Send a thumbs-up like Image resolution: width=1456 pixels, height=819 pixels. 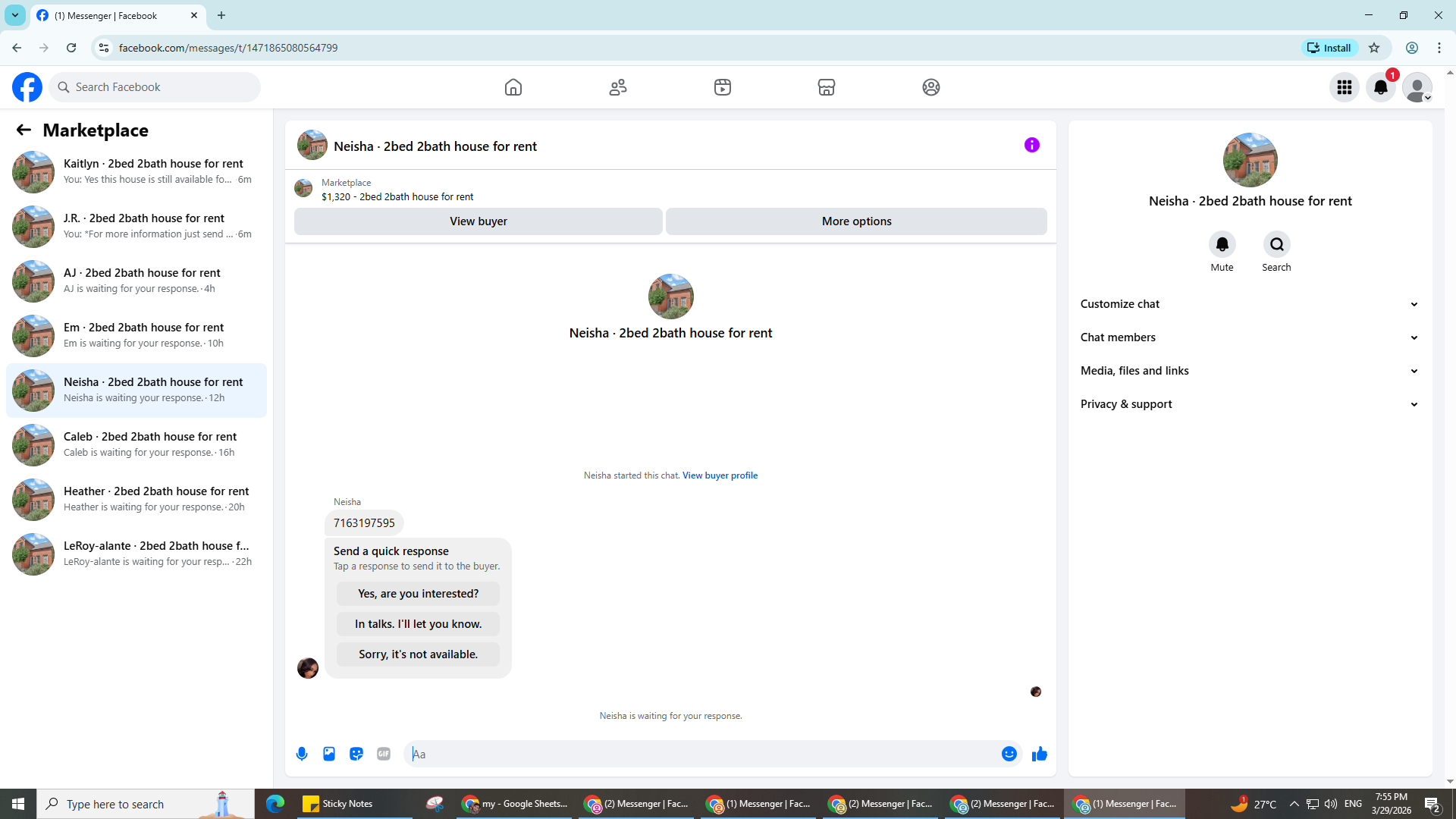point(1040,754)
